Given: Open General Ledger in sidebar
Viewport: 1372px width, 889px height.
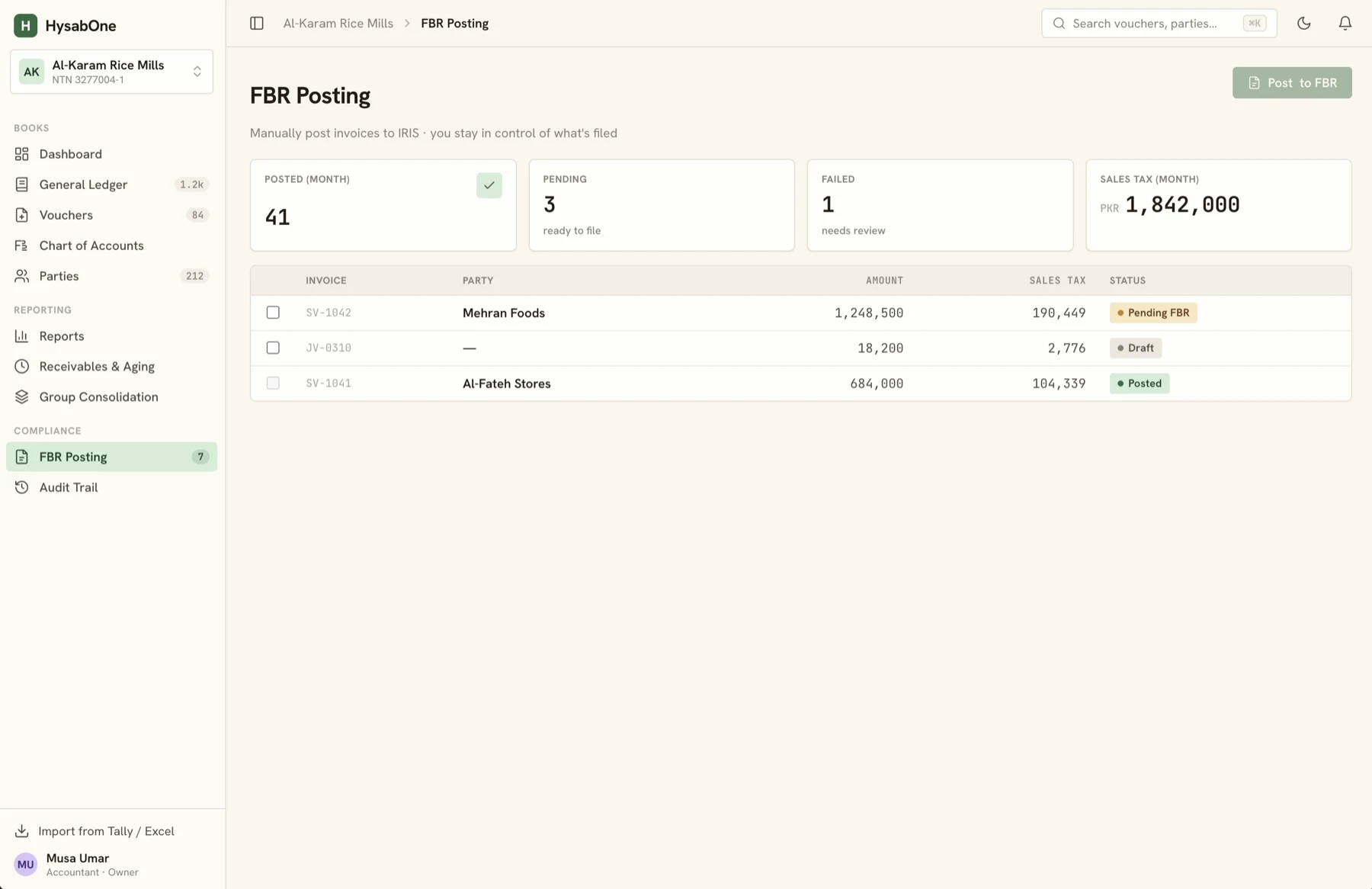Looking at the screenshot, I should [x=111, y=185].
